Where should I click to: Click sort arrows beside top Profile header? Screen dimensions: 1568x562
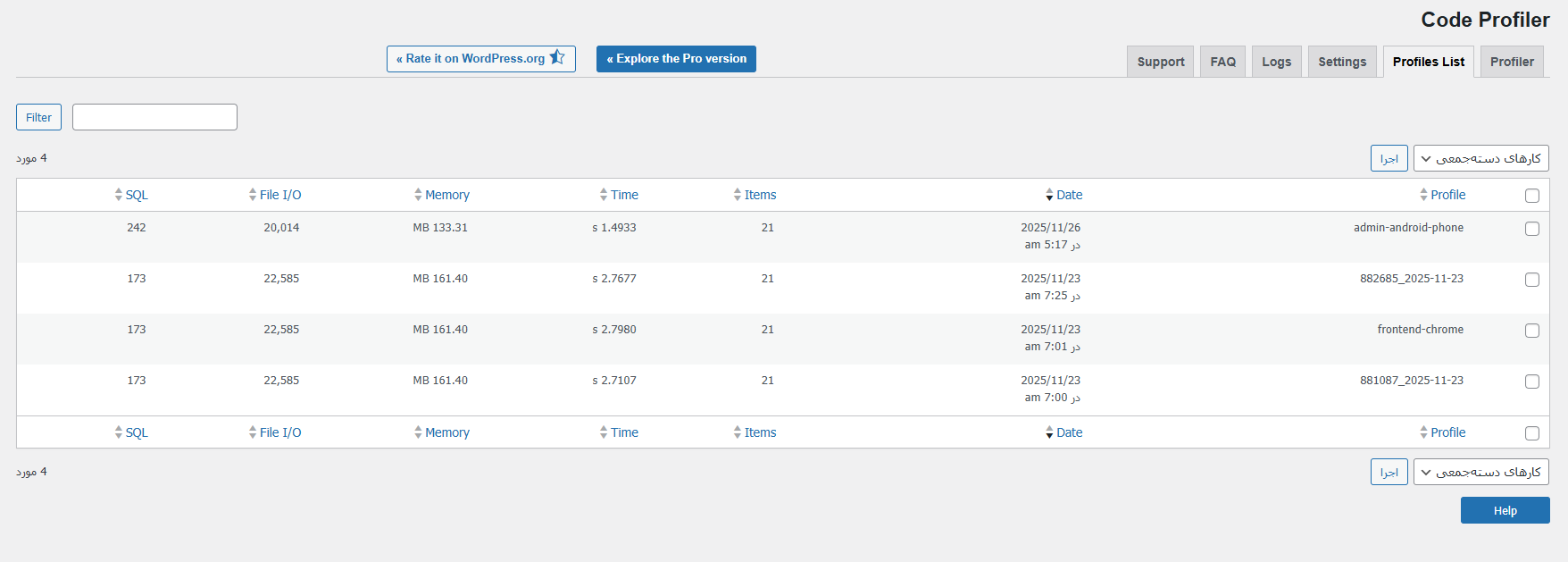(1423, 195)
